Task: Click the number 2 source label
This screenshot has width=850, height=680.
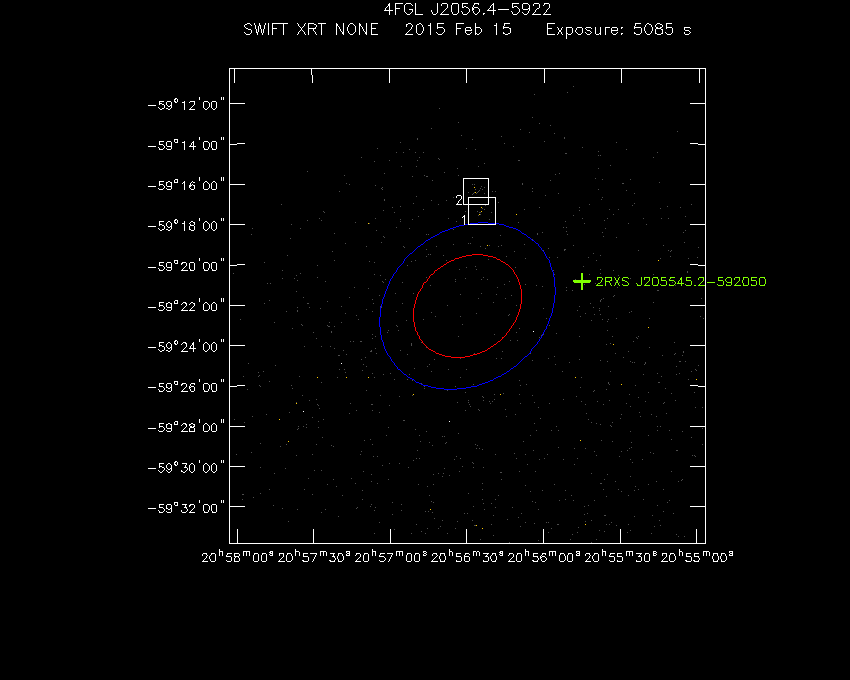Action: pyautogui.click(x=459, y=200)
